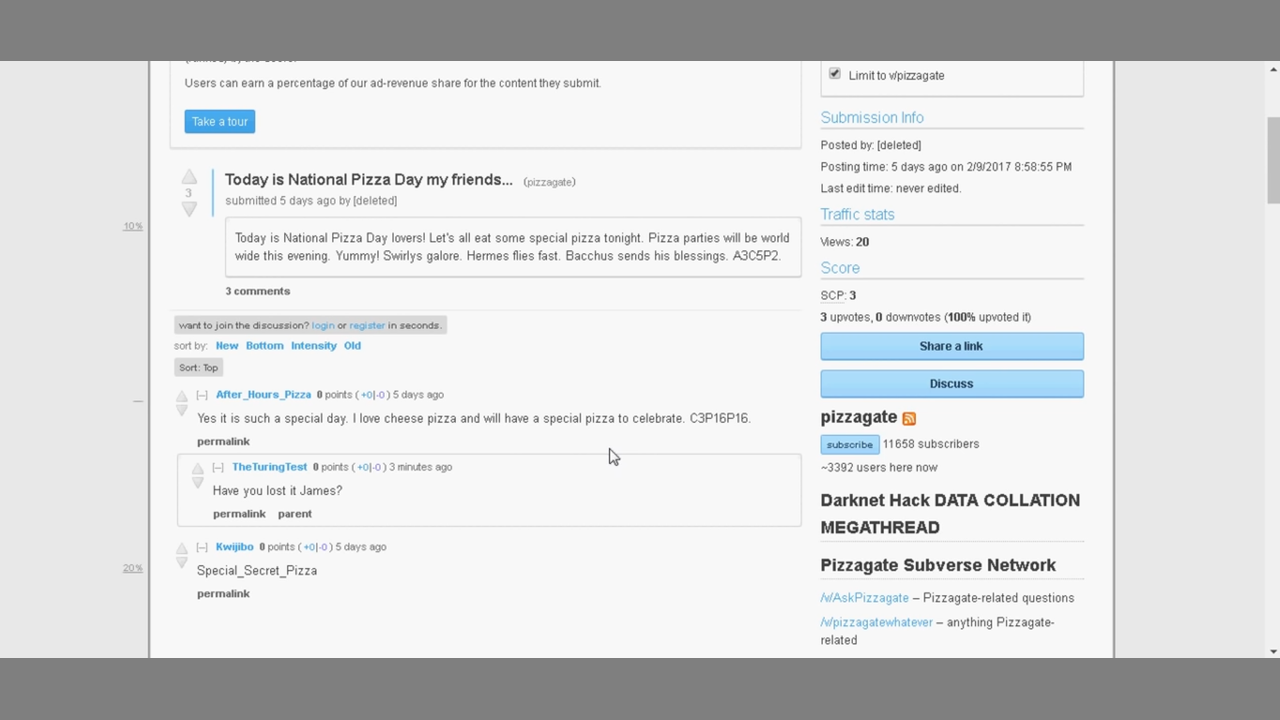Collapse TheTuringTest's reply
This screenshot has height=720, width=1280.
[218, 467]
